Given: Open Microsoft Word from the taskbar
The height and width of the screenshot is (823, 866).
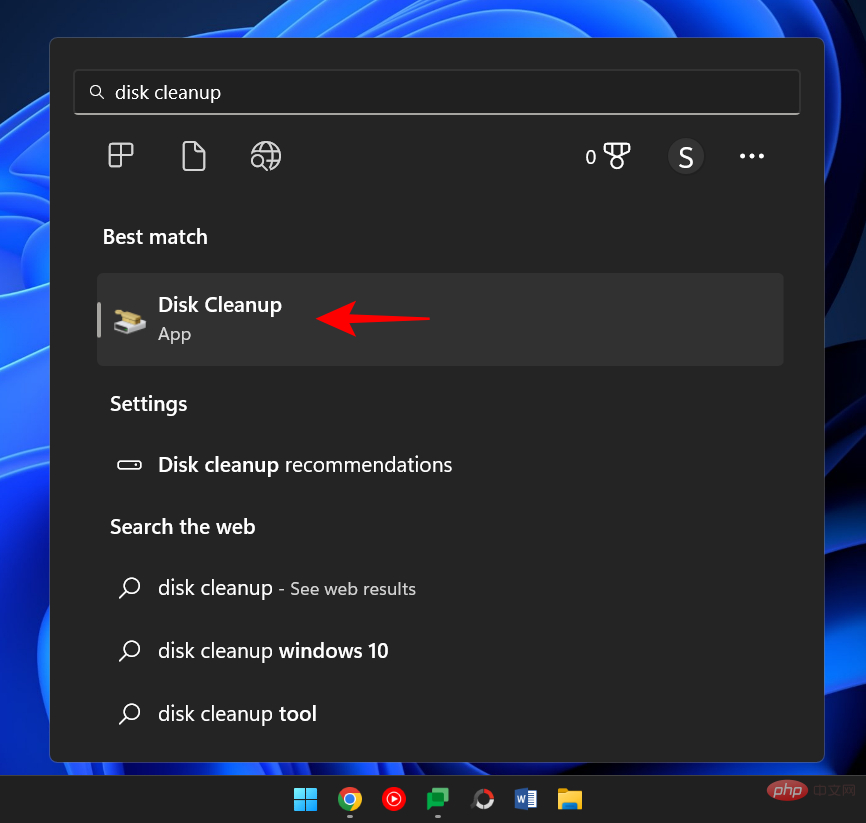Looking at the screenshot, I should click(x=525, y=799).
